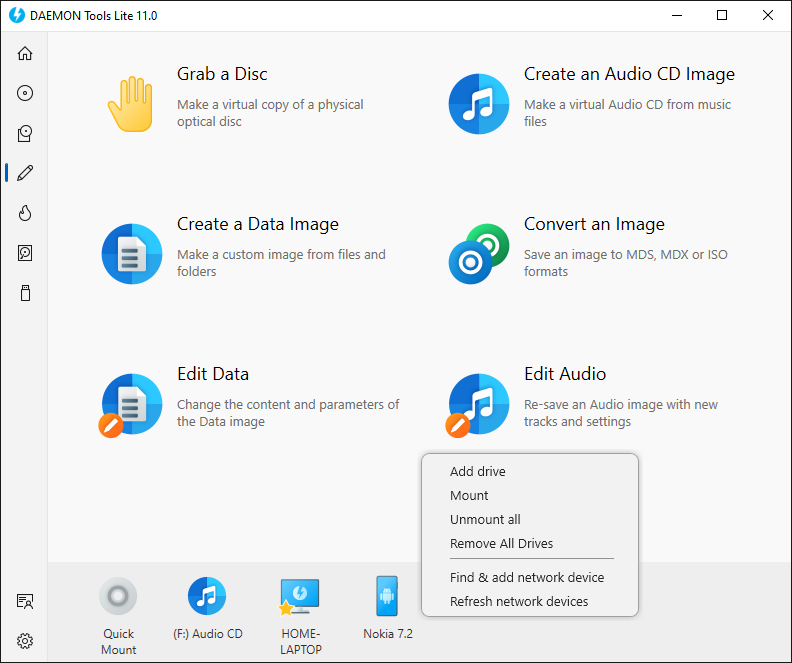This screenshot has height=663, width=792.
Task: Open the Grab a Disc heading
Action: pyautogui.click(x=222, y=74)
